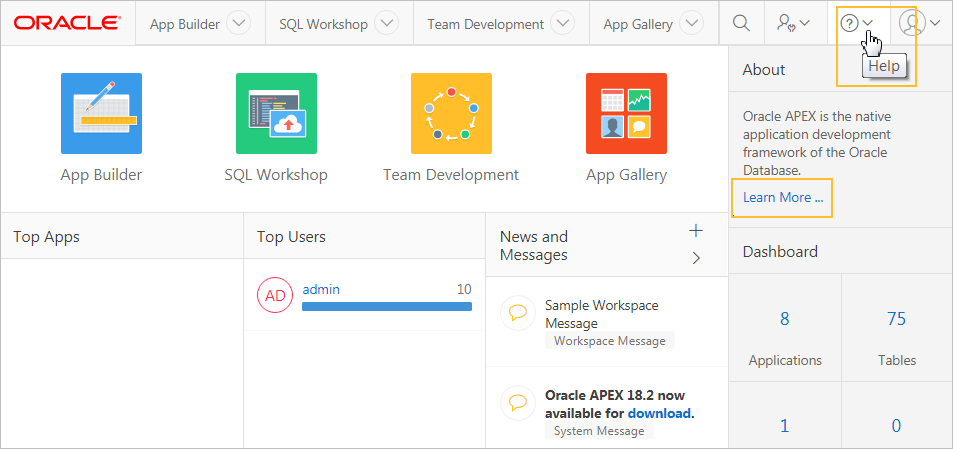The height and width of the screenshot is (449, 953).
Task: Click the App Builder large icon
Action: pos(101,113)
